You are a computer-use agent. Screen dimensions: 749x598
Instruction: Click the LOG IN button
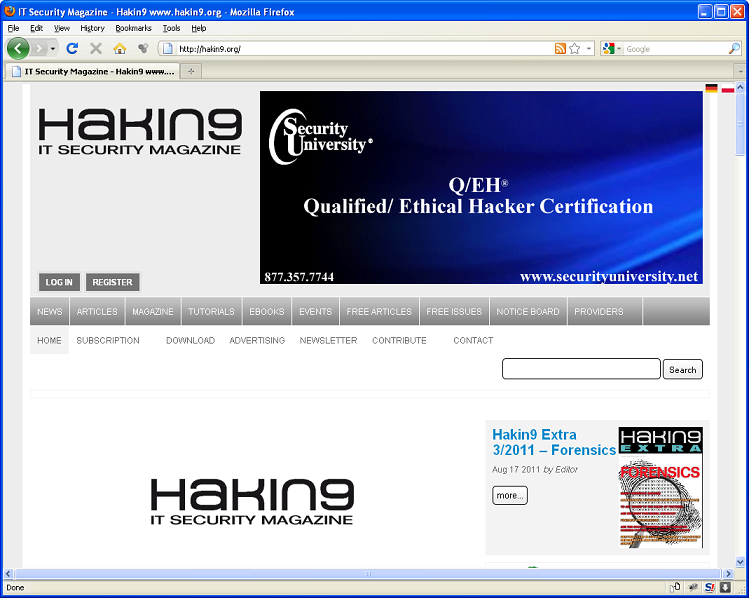[59, 282]
